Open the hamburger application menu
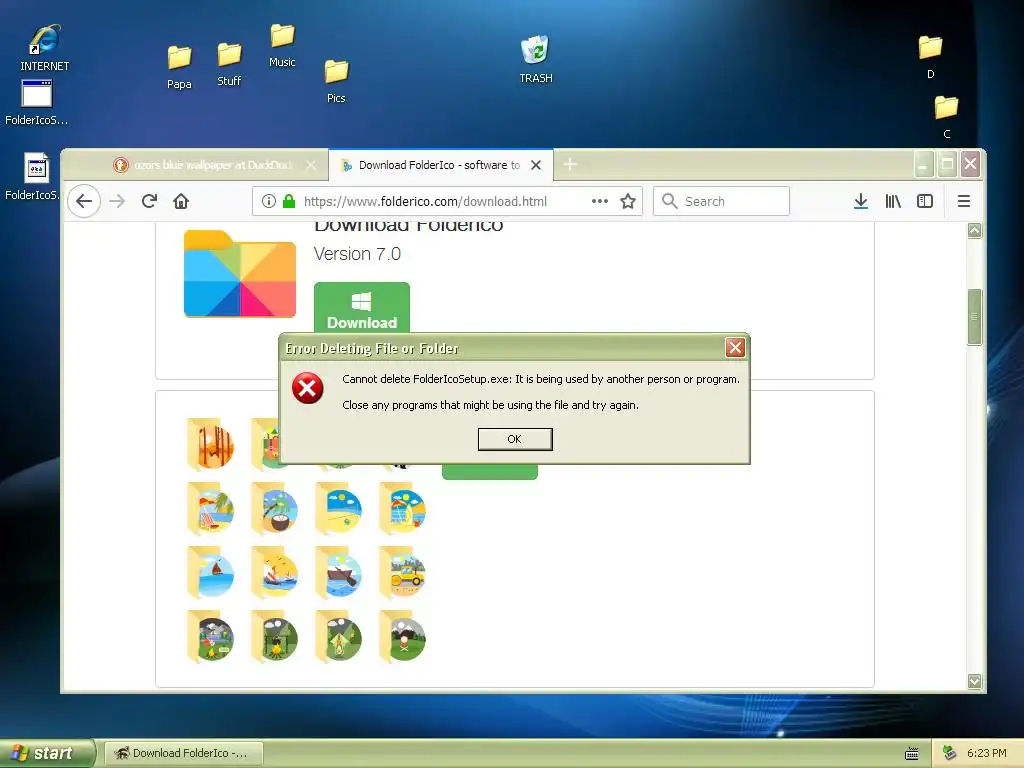1024x768 pixels. click(963, 201)
